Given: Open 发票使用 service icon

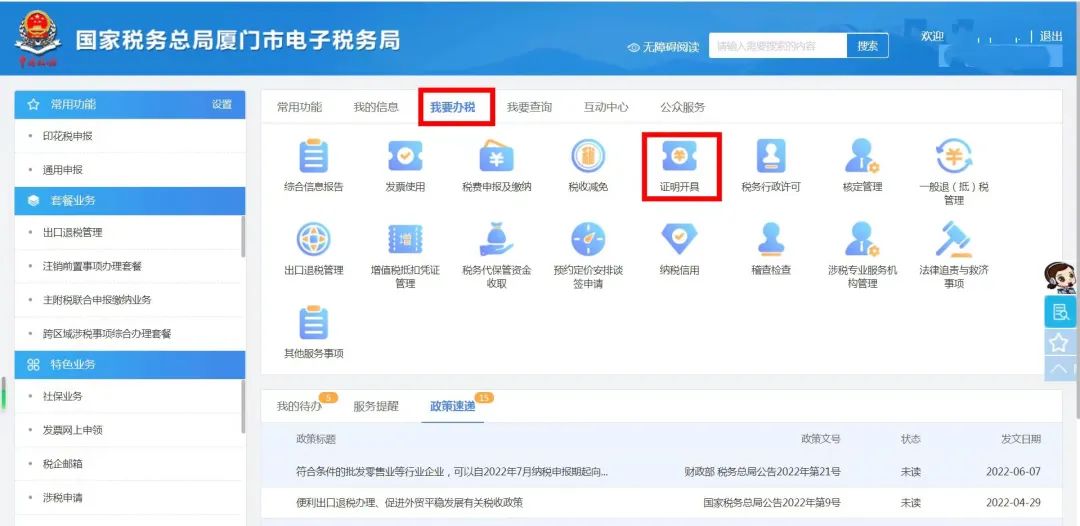Looking at the screenshot, I should [404, 158].
